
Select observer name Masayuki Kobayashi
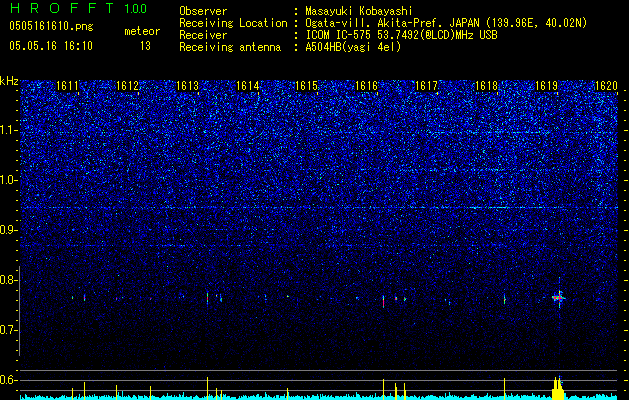pyautogui.click(x=359, y=11)
